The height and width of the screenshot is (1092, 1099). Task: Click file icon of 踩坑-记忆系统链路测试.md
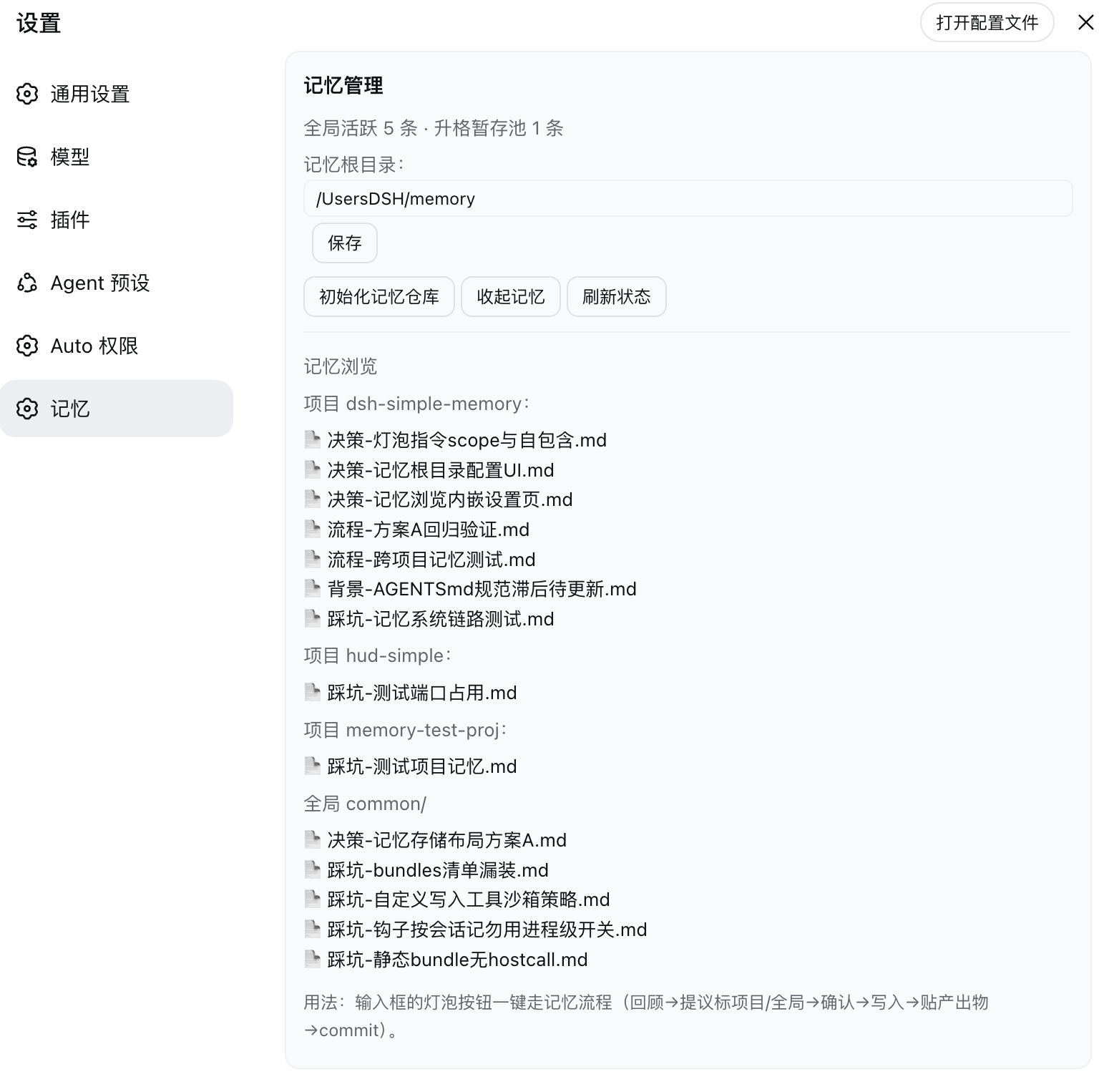point(312,618)
